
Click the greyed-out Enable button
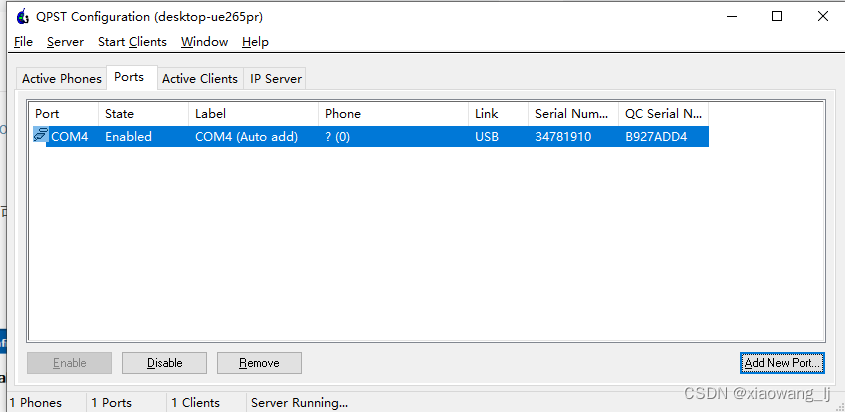[70, 363]
